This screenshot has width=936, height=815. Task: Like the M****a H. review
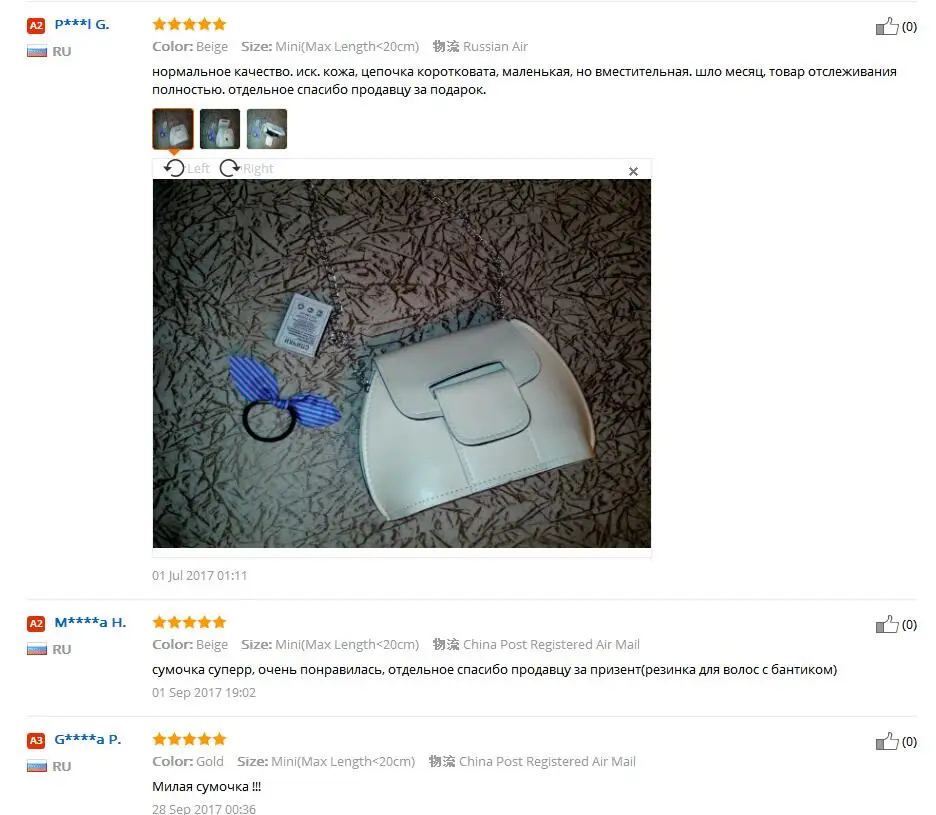point(886,625)
